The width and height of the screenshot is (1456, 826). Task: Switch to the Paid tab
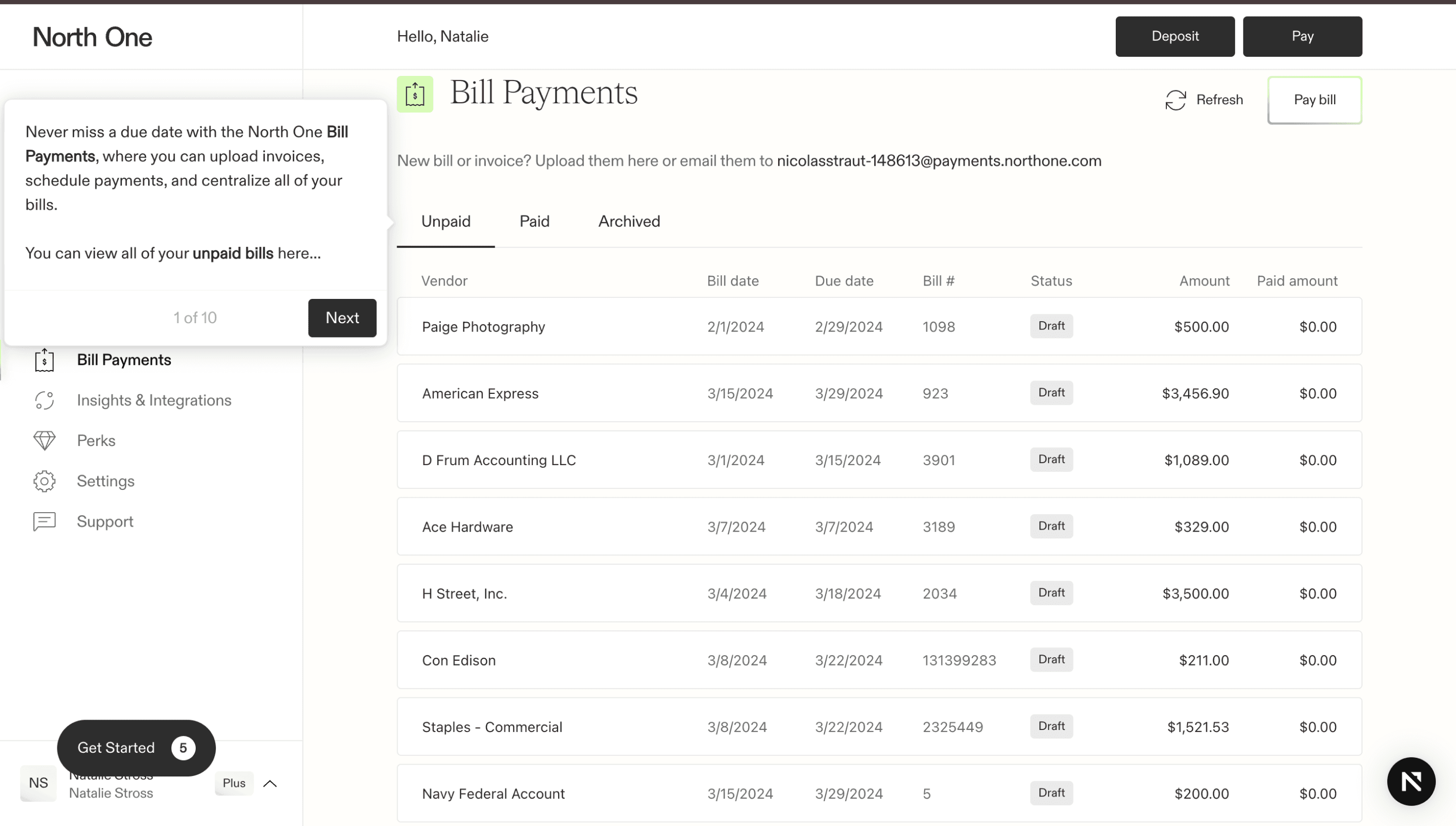534,221
